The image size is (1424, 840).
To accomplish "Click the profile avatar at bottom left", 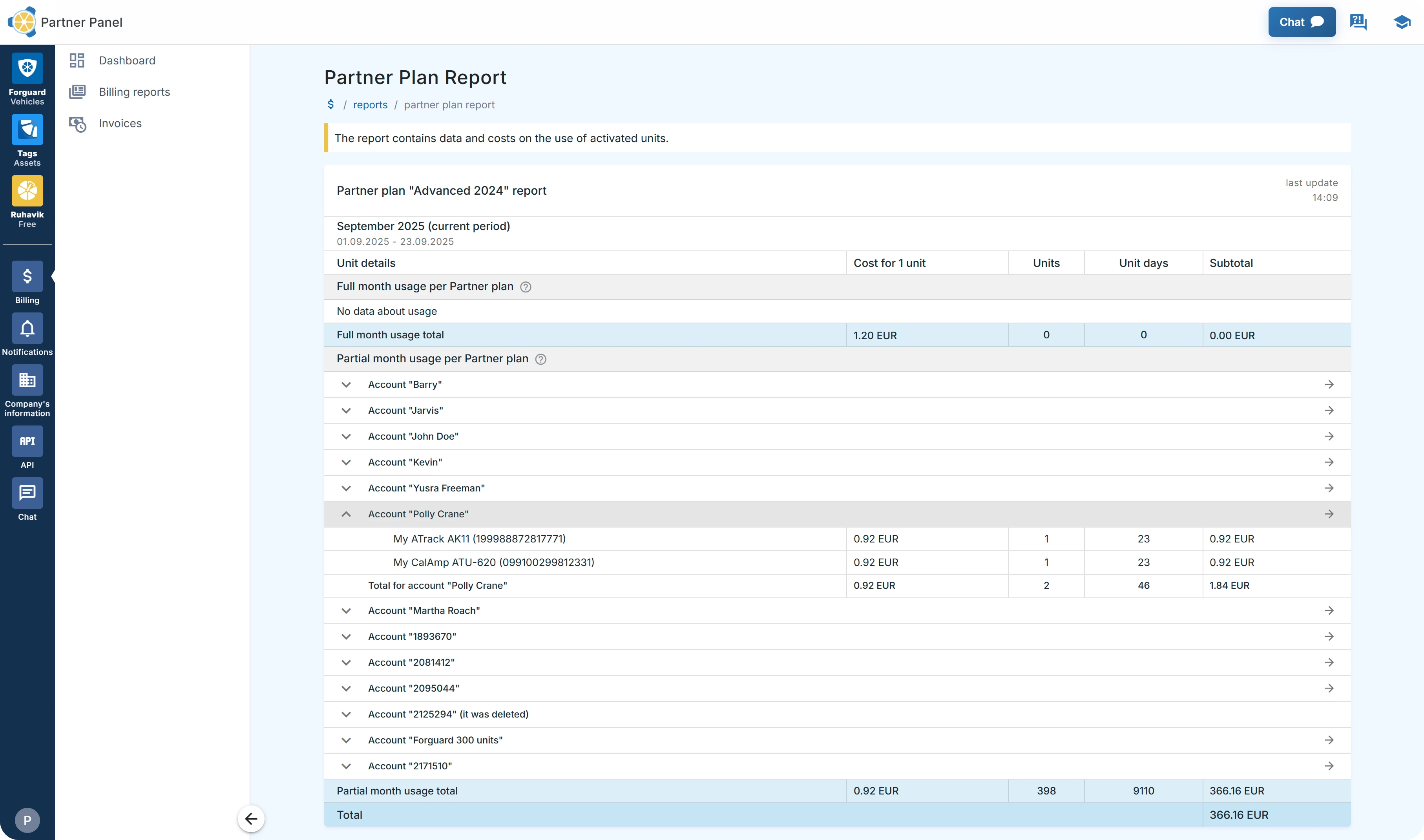I will (27, 820).
